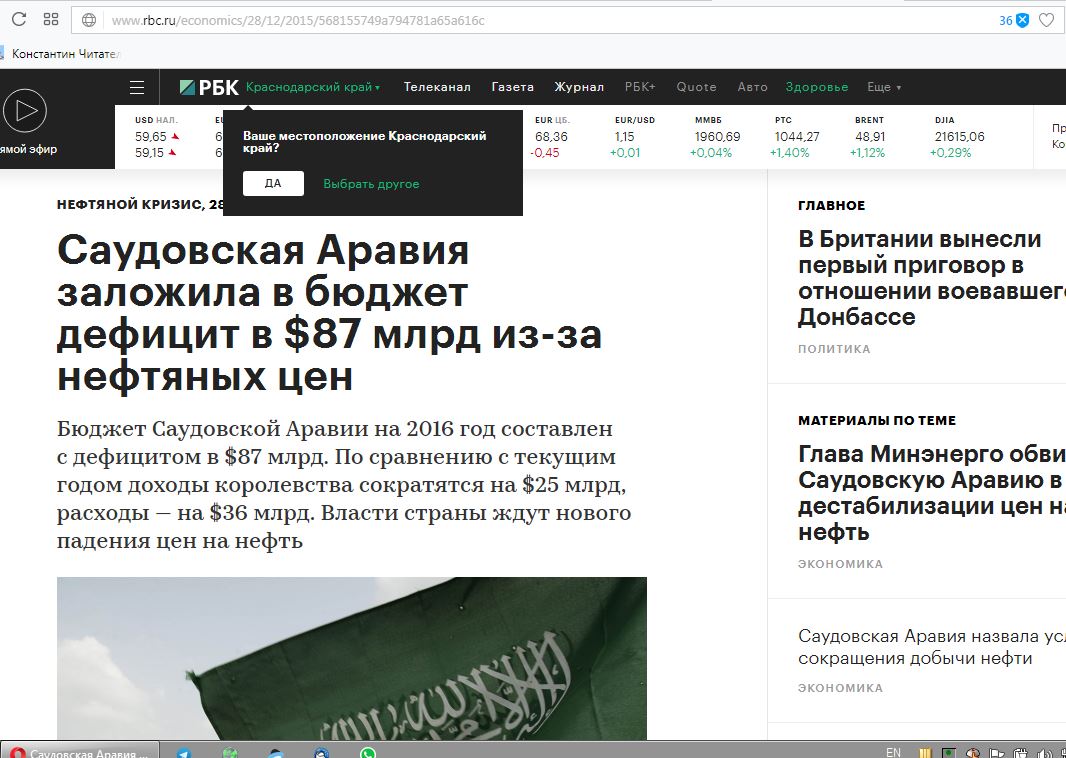Open the В Британии вынесли первый приговор story

[932, 277]
